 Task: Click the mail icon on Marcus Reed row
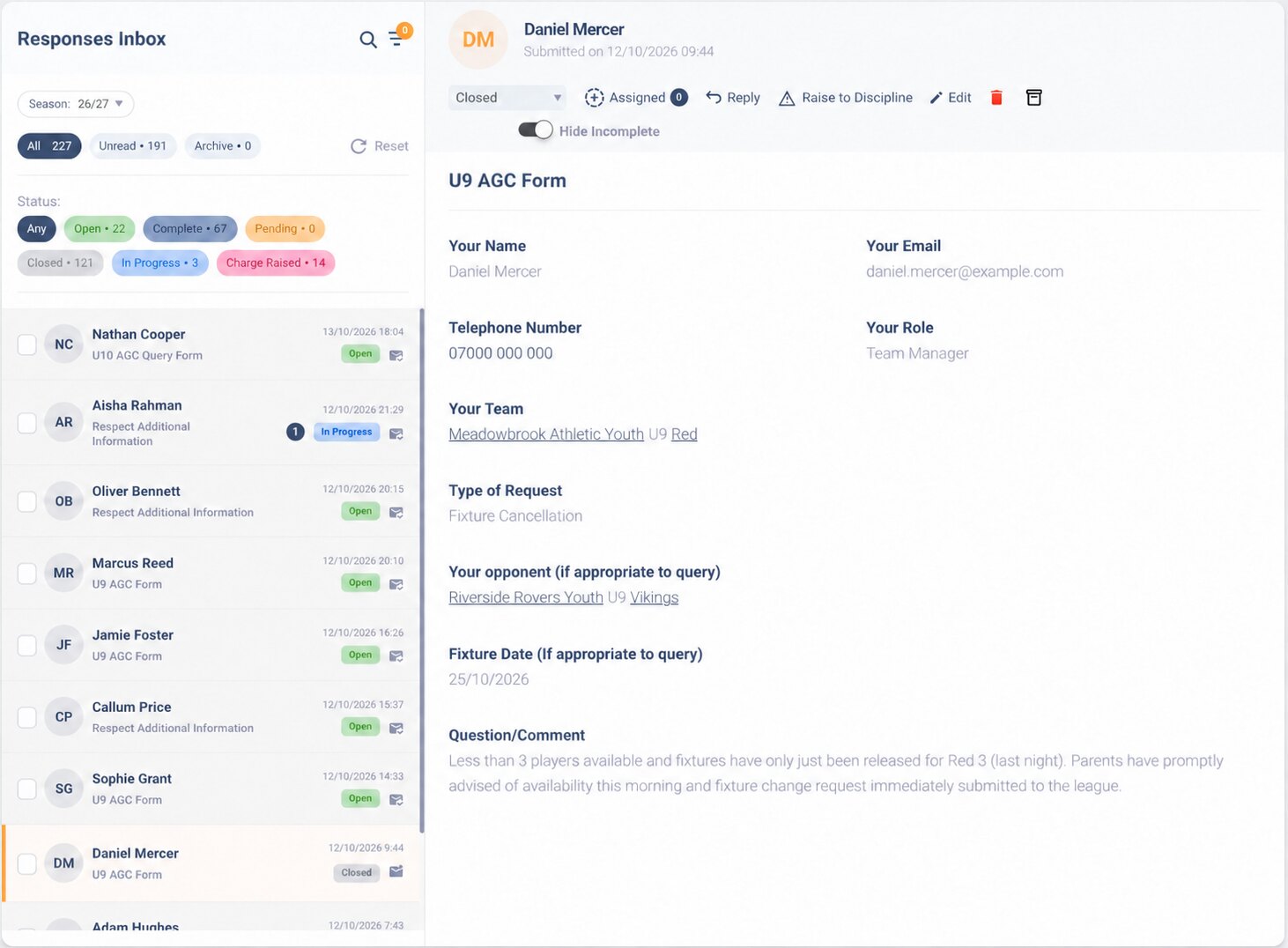pos(396,584)
